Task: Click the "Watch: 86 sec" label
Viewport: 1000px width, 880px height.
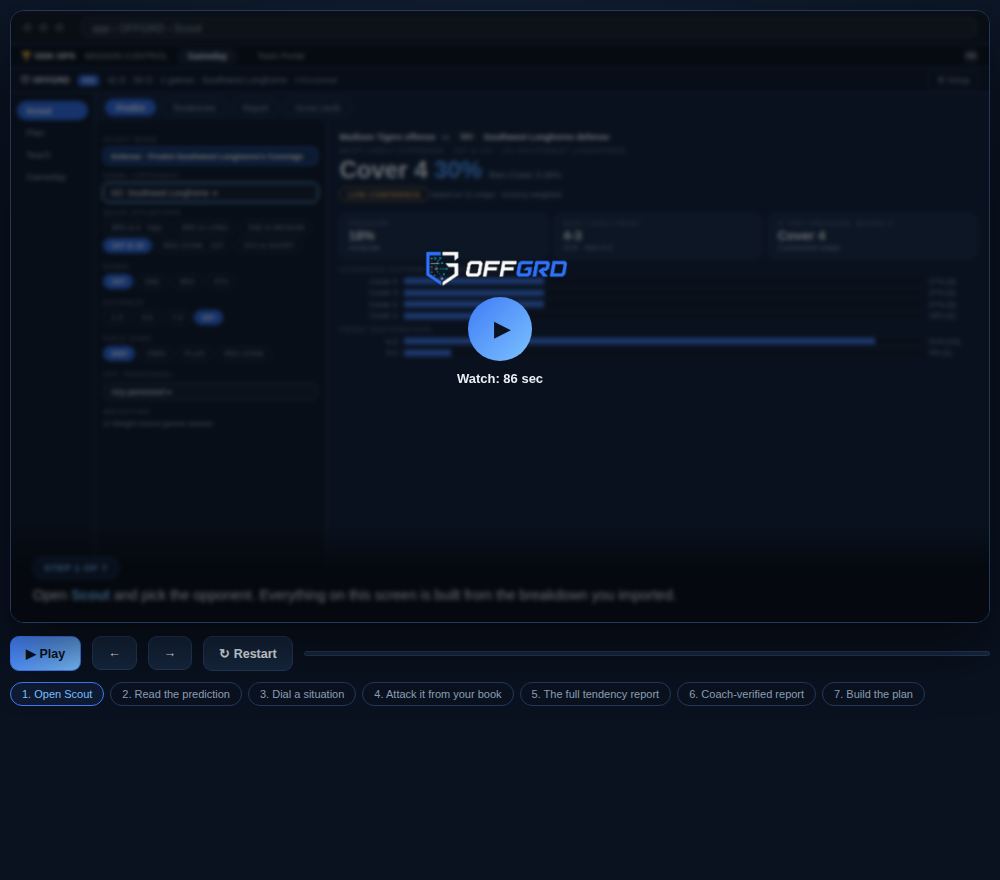Action: point(499,379)
